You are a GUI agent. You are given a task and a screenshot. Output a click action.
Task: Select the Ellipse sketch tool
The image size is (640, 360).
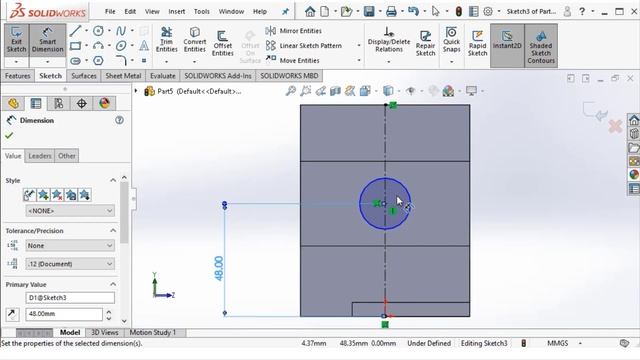[121, 46]
